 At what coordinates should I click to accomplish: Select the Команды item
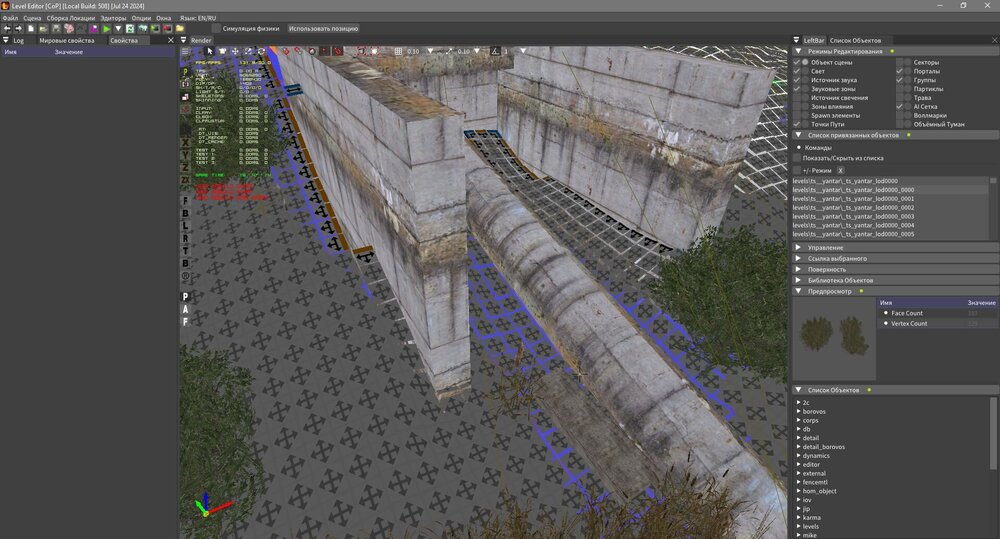818,147
